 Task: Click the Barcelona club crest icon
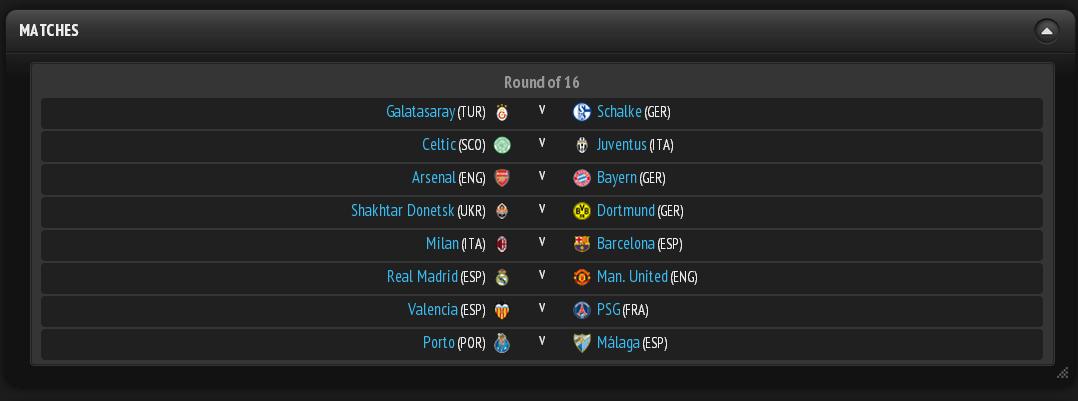[582, 244]
